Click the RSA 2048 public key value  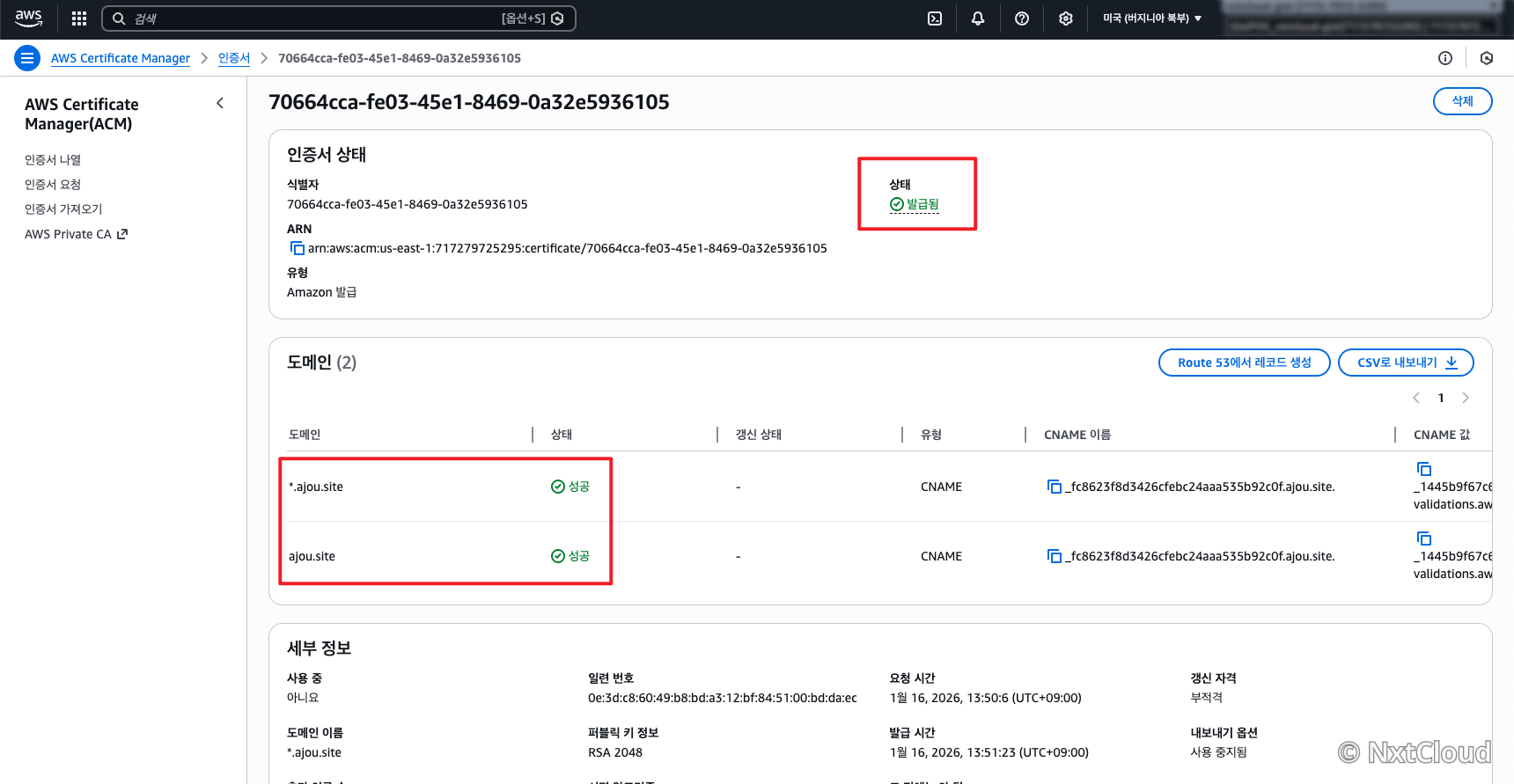coord(615,752)
